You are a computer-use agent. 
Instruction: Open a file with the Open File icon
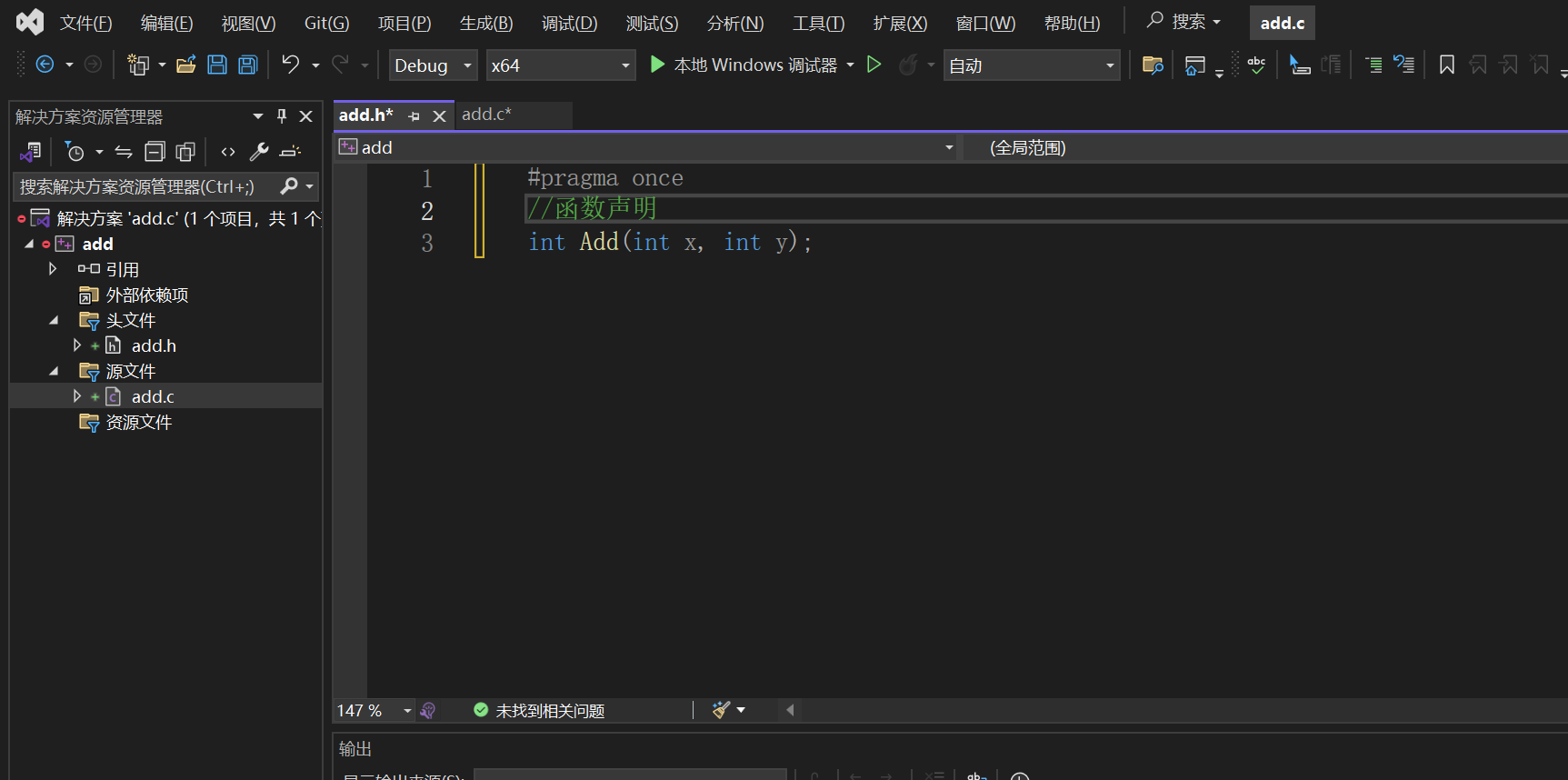(186, 65)
